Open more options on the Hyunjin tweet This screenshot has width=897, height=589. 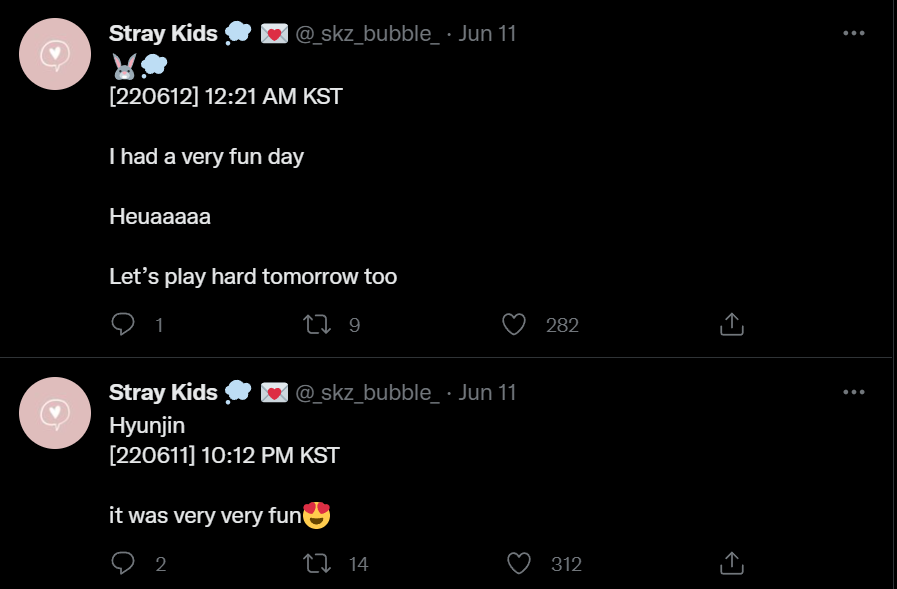pyautogui.click(x=854, y=392)
